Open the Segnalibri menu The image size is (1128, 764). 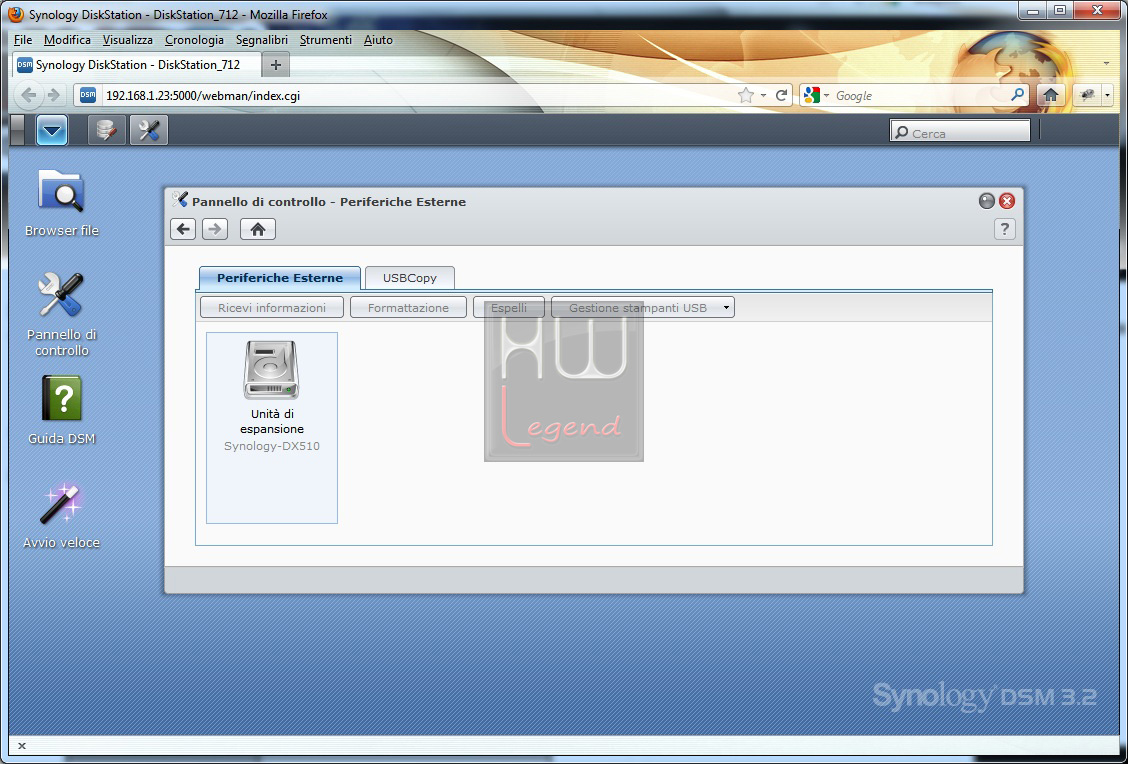[262, 40]
